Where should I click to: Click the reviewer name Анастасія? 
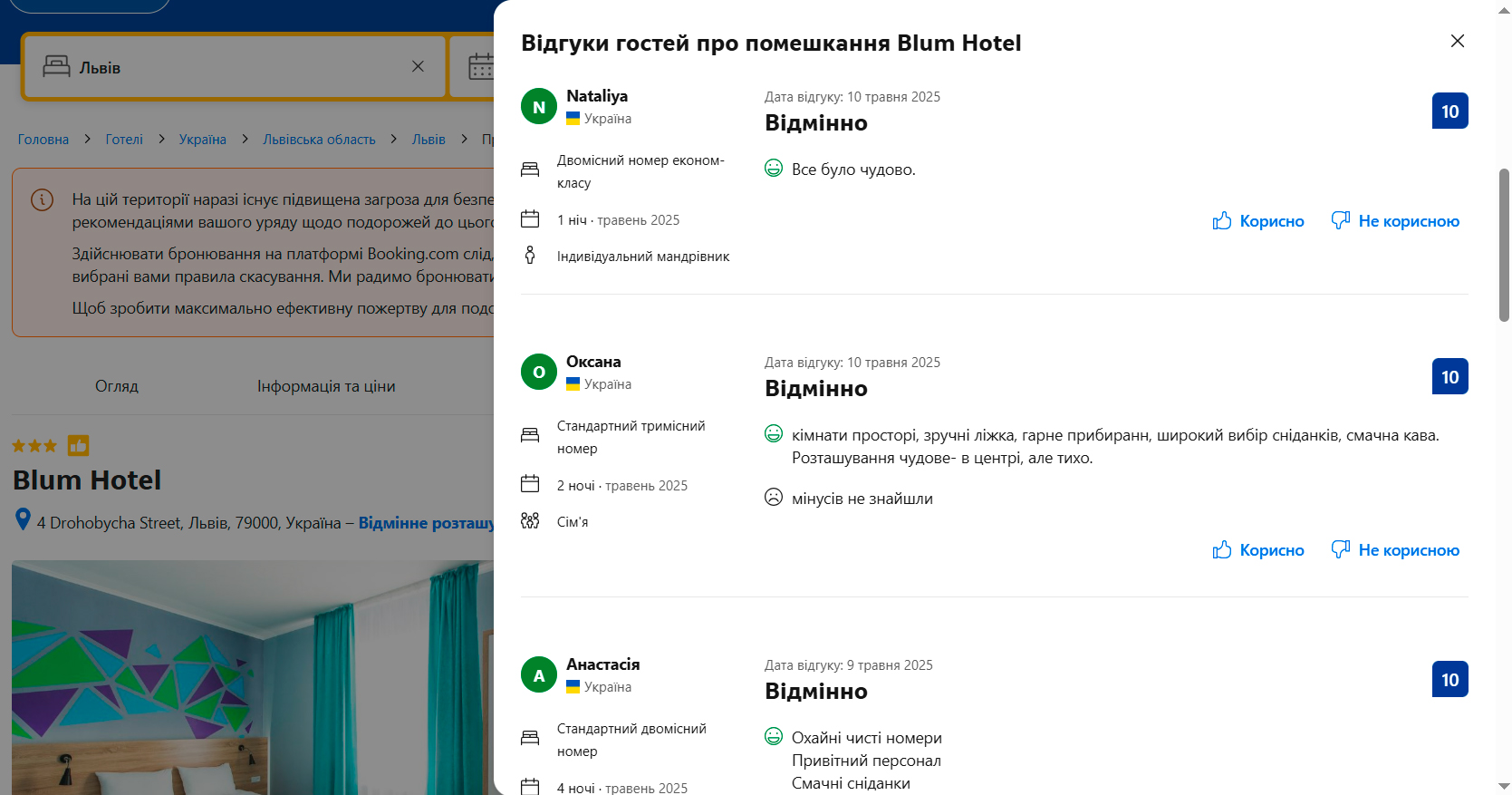[603, 664]
